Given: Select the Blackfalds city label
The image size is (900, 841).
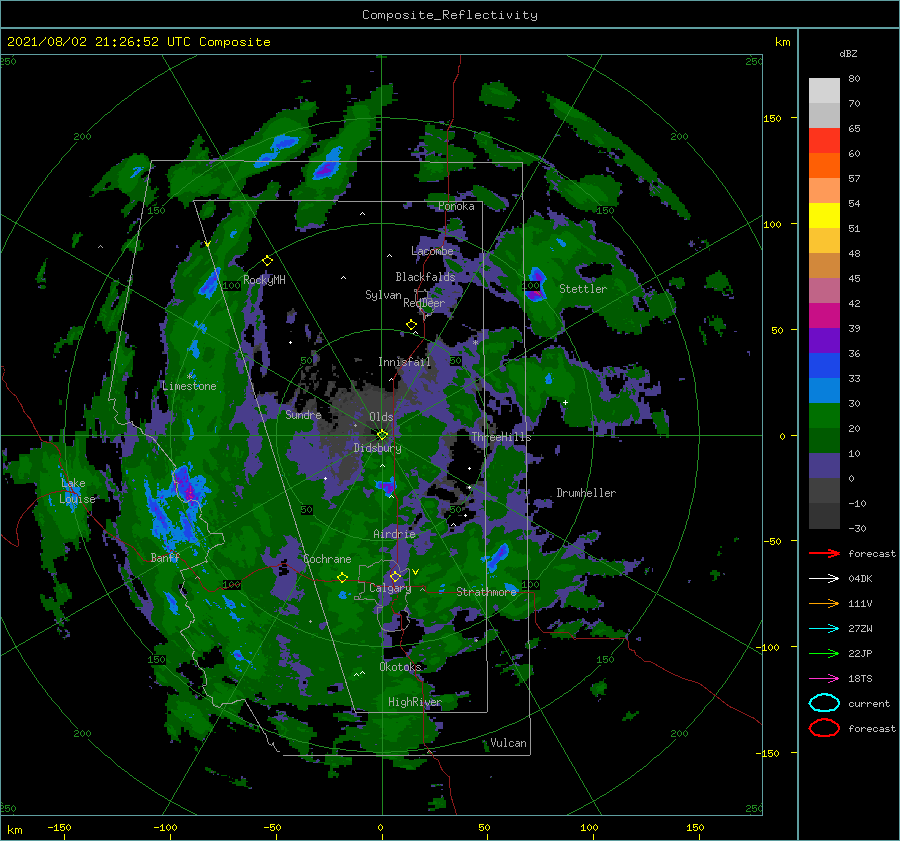Looking at the screenshot, I should [x=425, y=277].
